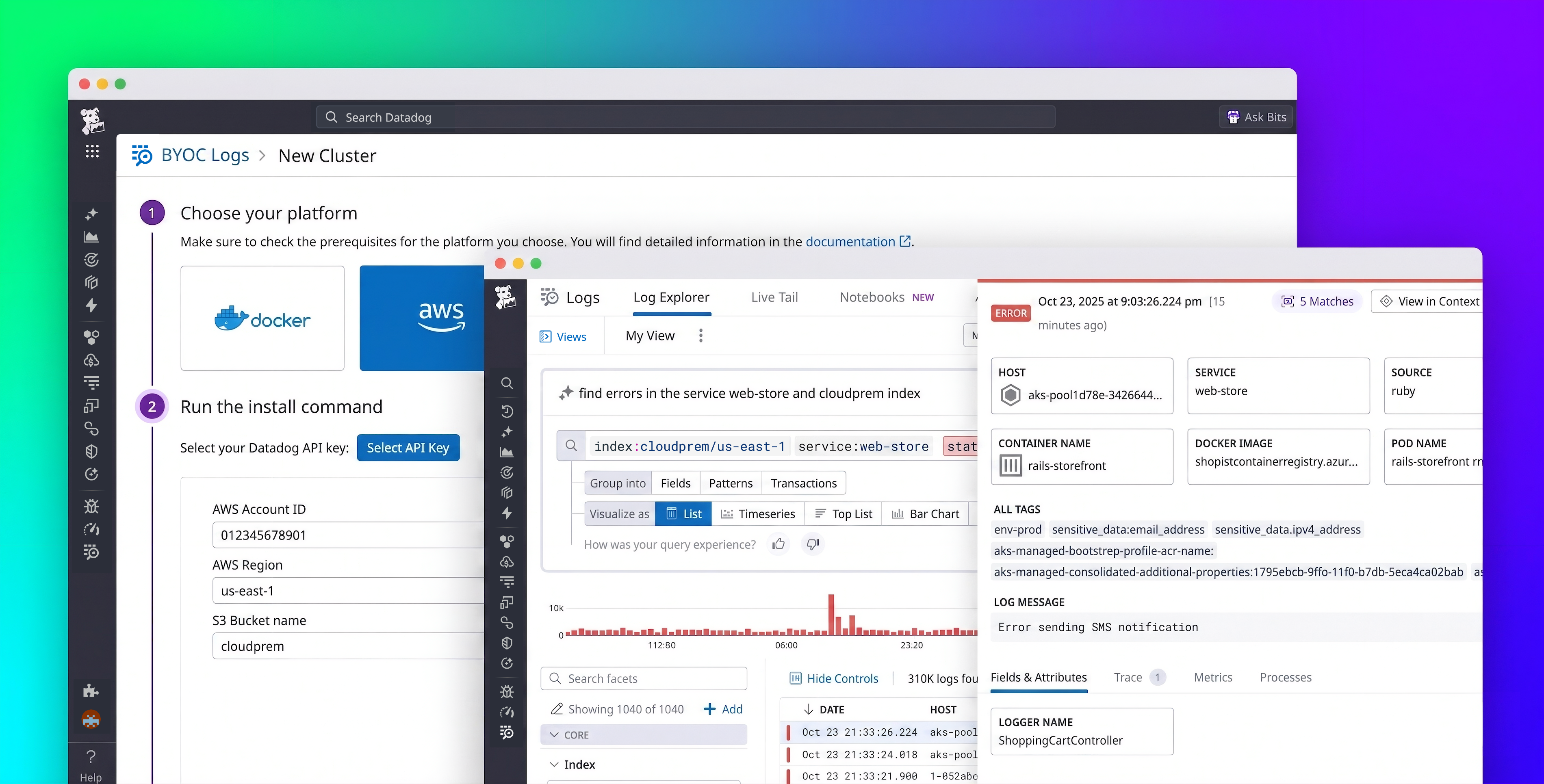
Task: Select the APM lightning icon in sidebar
Action: [x=91, y=306]
